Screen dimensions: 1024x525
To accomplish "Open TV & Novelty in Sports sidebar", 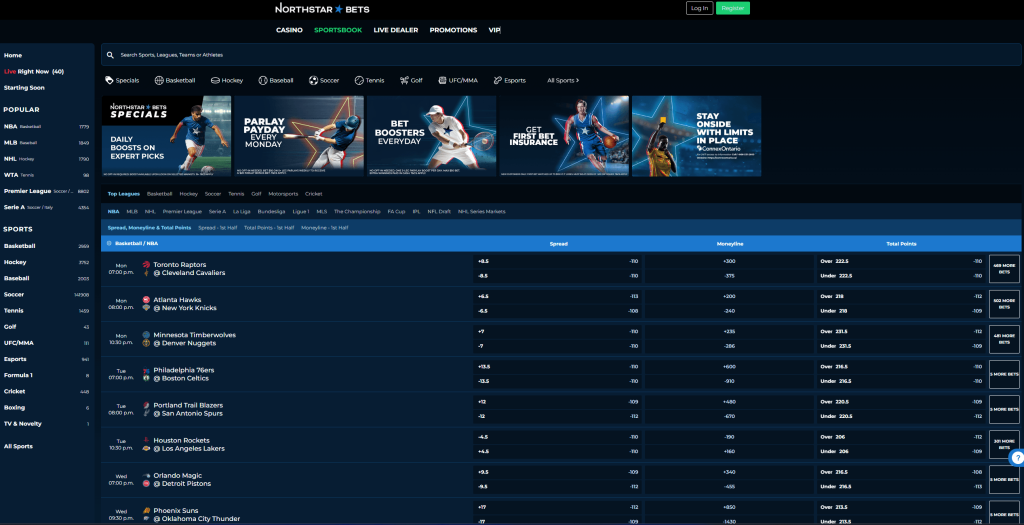I will (x=46, y=424).
